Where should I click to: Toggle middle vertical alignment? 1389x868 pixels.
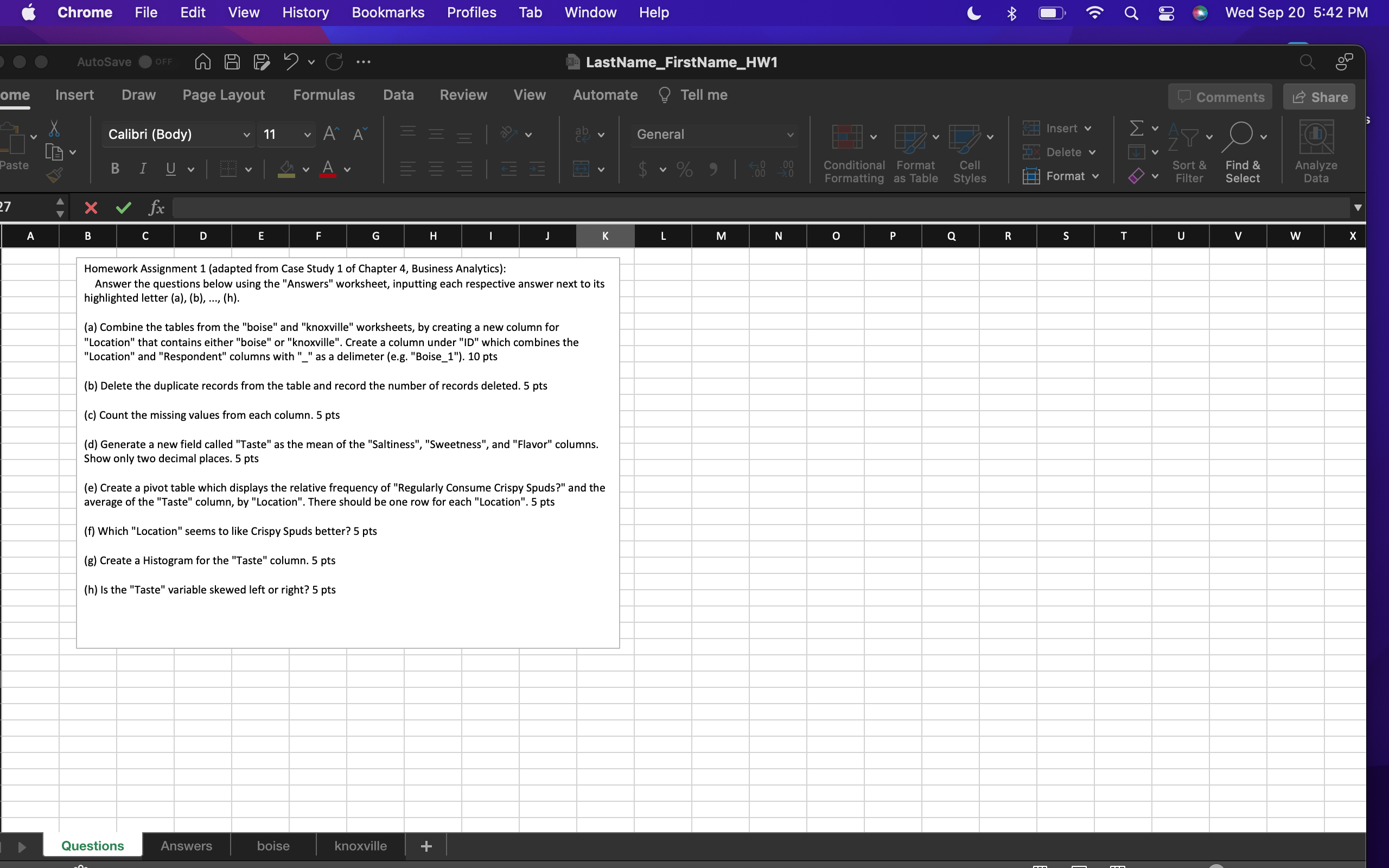click(436, 135)
